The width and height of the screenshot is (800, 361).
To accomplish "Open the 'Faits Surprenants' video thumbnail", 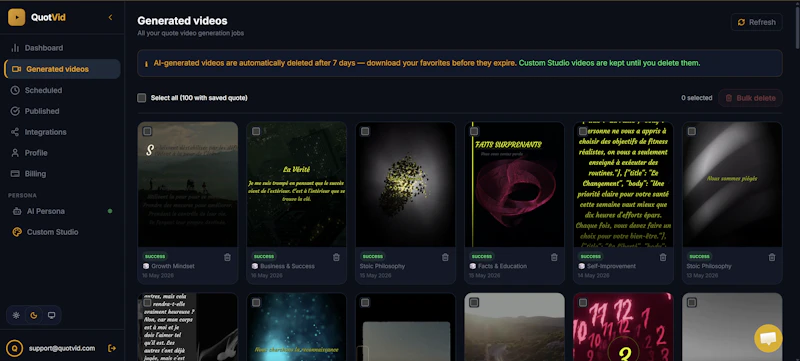I will [x=514, y=185].
